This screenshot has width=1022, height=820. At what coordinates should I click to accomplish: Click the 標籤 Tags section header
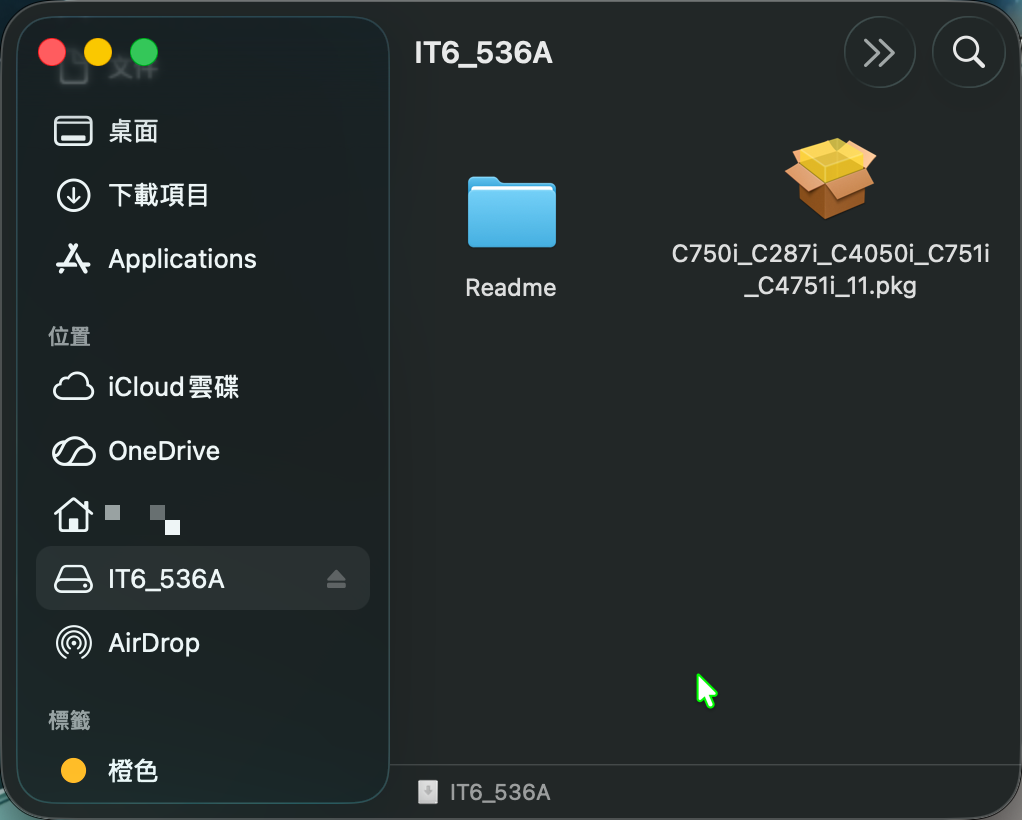click(69, 720)
